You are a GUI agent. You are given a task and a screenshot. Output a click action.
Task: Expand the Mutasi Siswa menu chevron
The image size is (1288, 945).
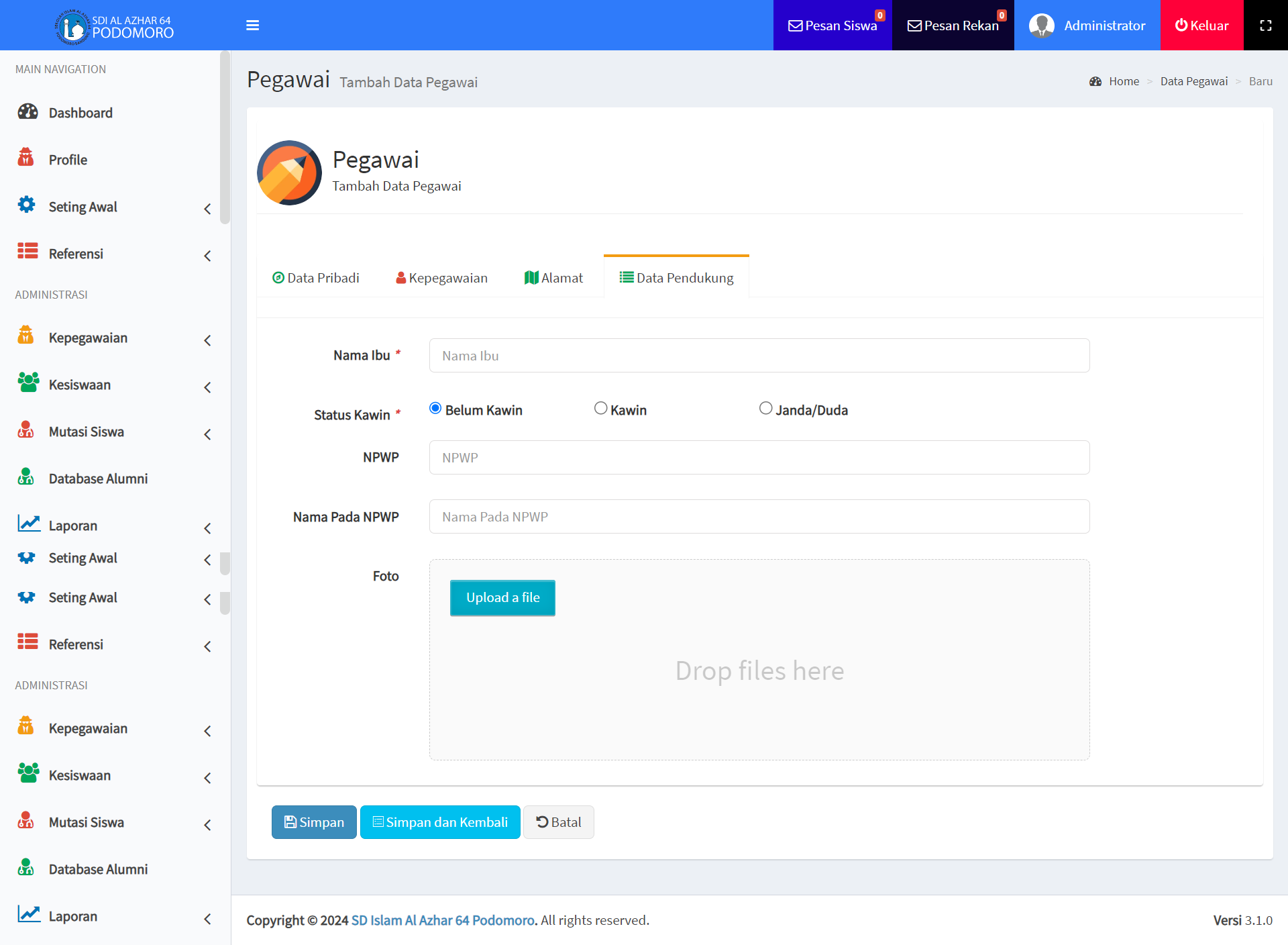[x=207, y=434]
